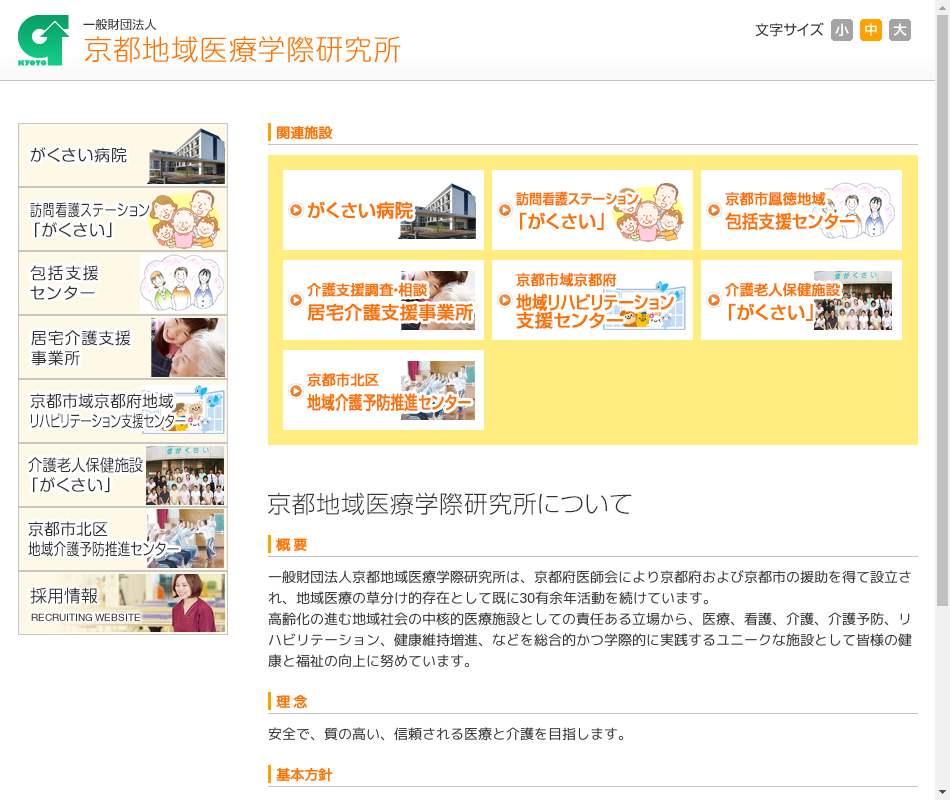Open the 採用情報 recruiting website banner
Image resolution: width=950 pixels, height=800 pixels.
(123, 603)
